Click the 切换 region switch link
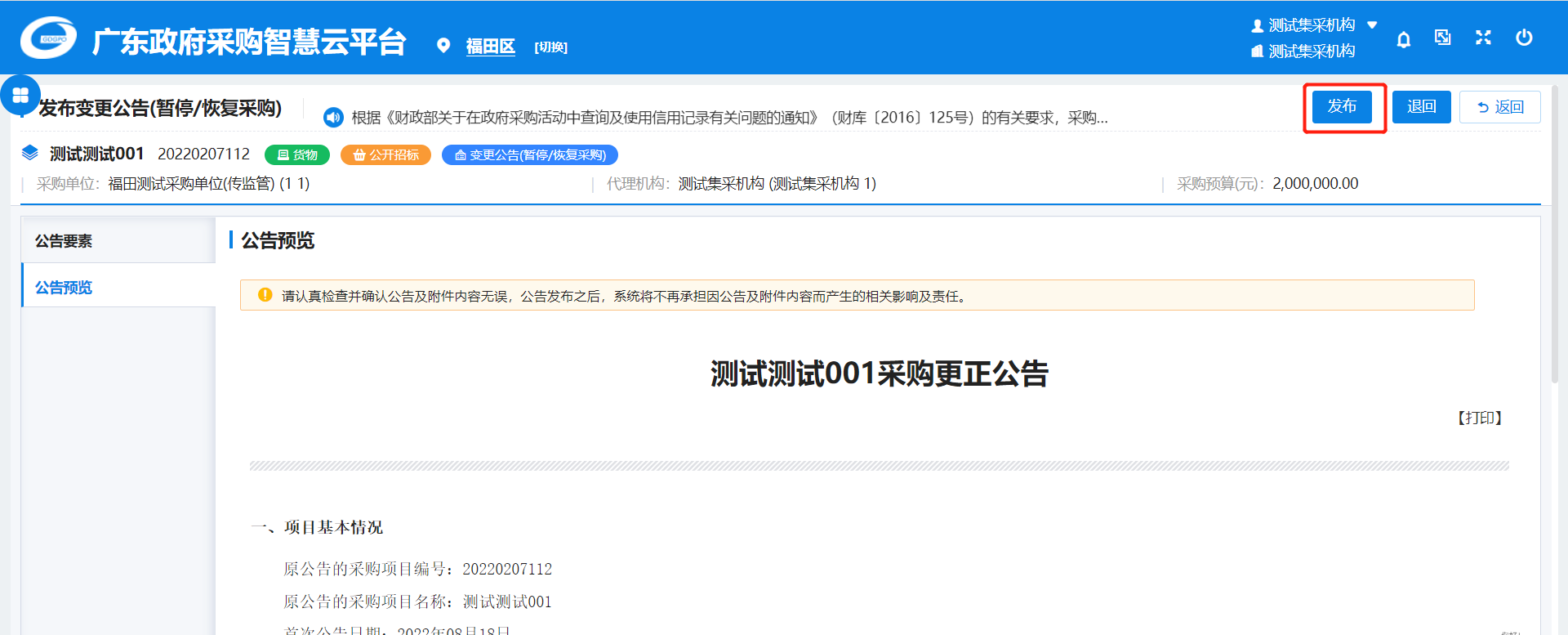Viewport: 1568px width, 635px height. point(550,47)
